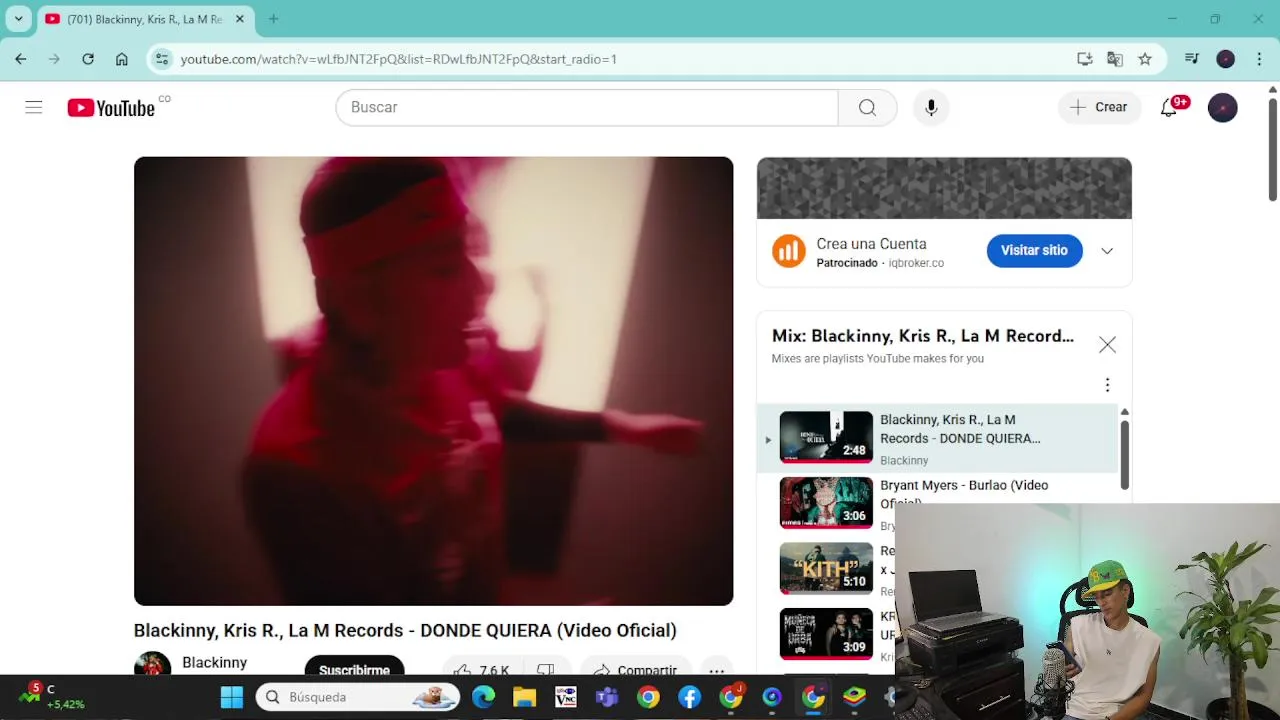
Task: Play DONDE QUIERA thumbnail in the Mix list
Action: [x=826, y=437]
